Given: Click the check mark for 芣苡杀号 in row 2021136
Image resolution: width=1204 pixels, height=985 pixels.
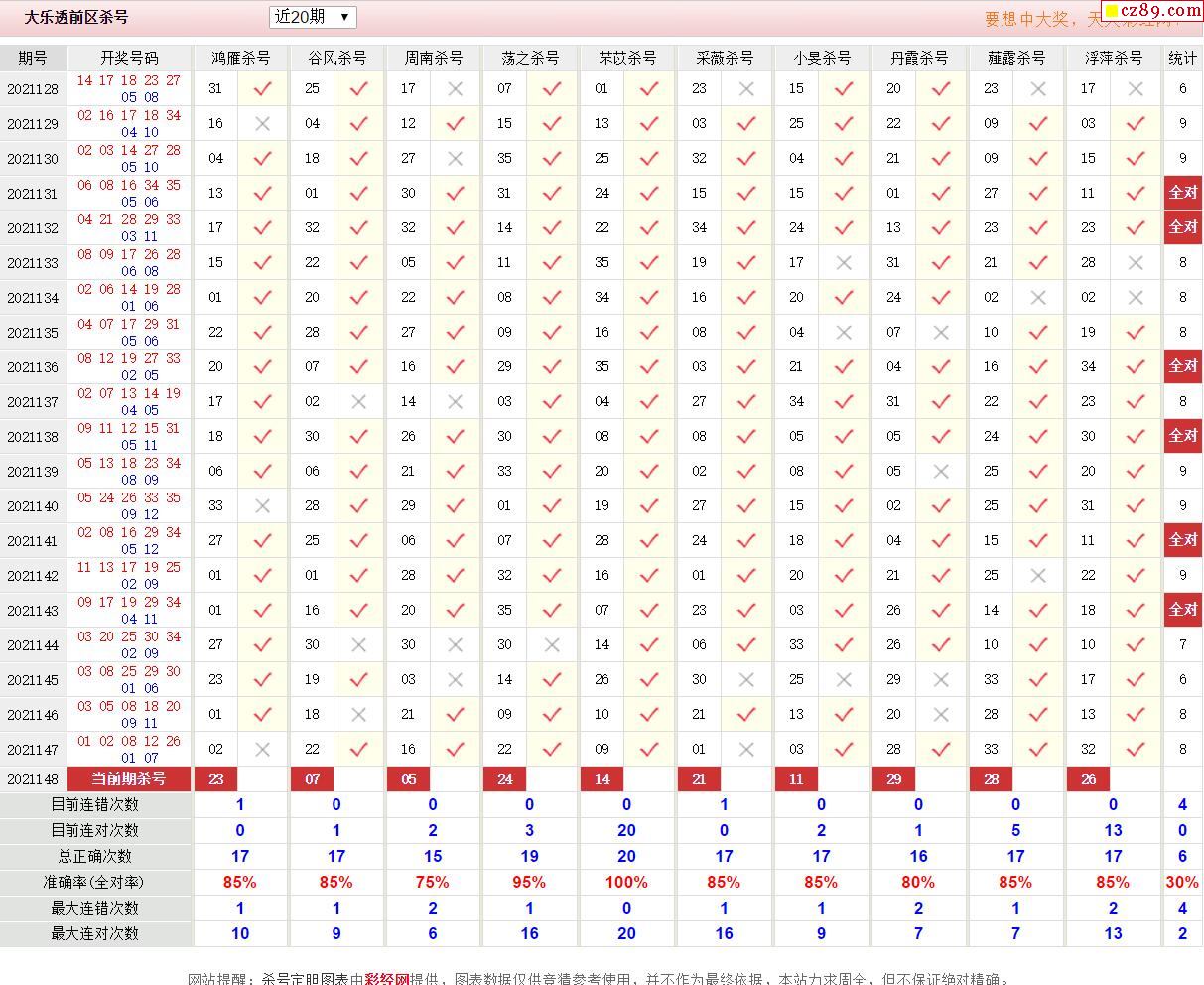Looking at the screenshot, I should (649, 367).
